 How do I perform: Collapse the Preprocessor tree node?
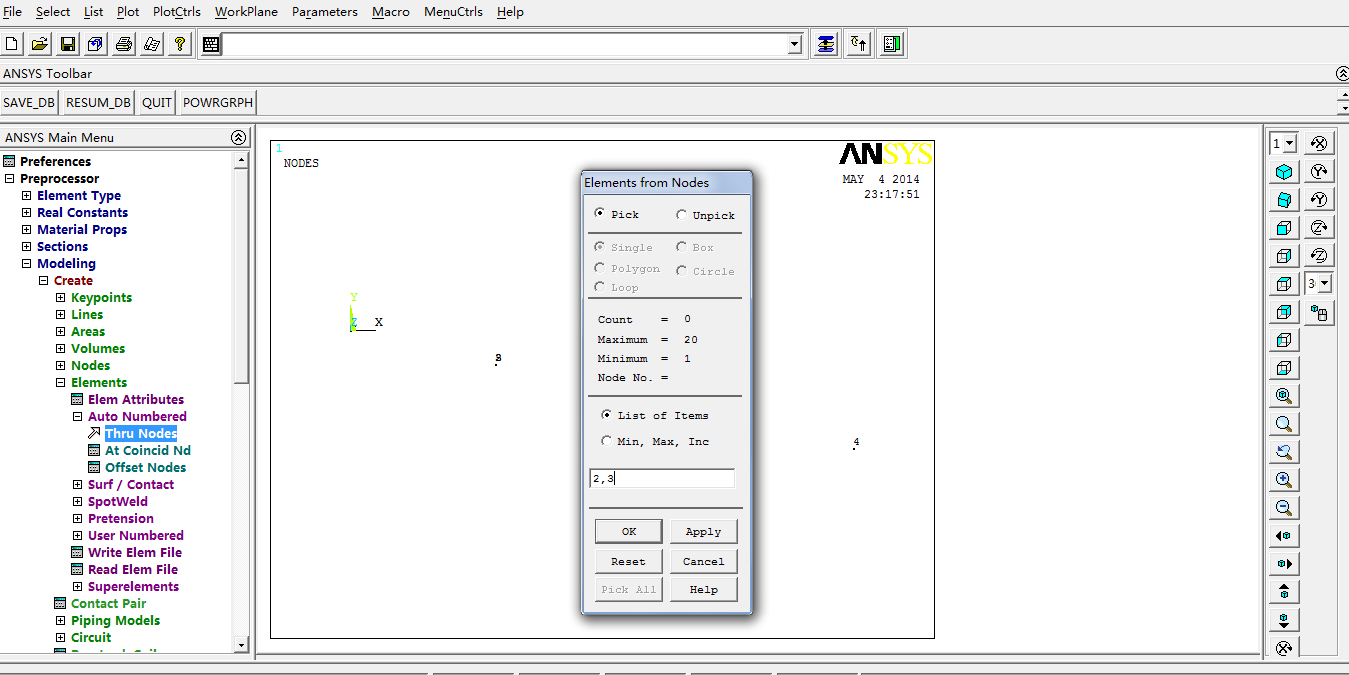10,179
